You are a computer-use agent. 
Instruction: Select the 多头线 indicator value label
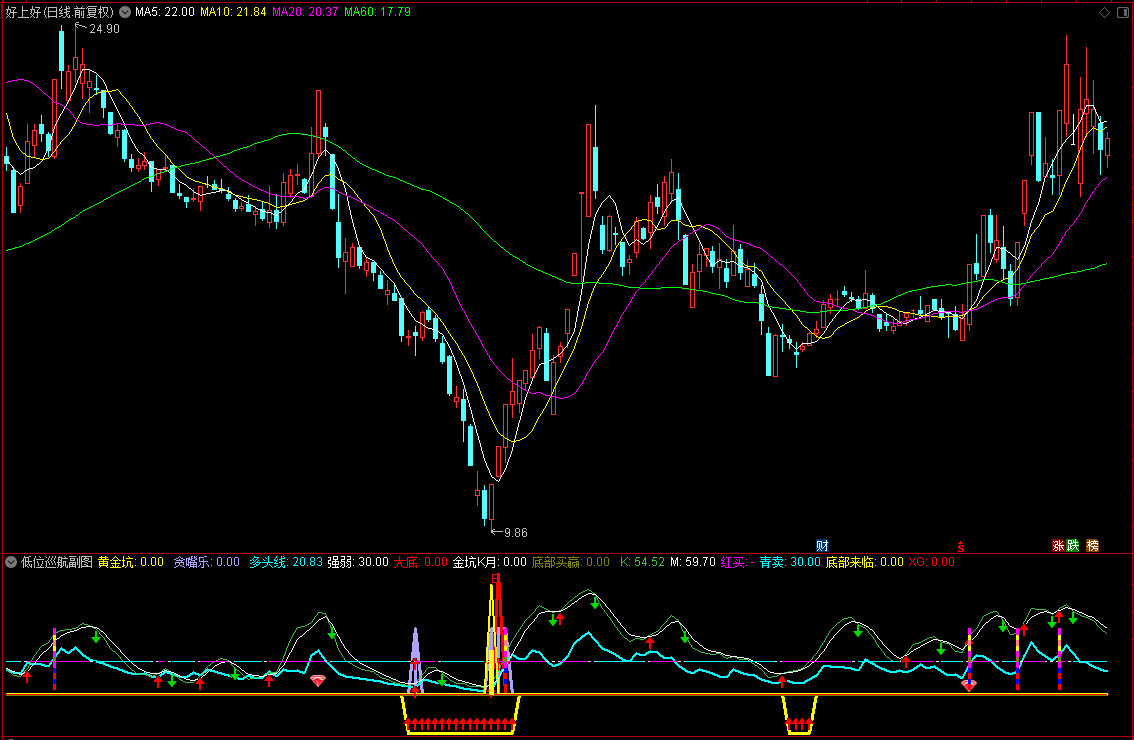point(286,562)
